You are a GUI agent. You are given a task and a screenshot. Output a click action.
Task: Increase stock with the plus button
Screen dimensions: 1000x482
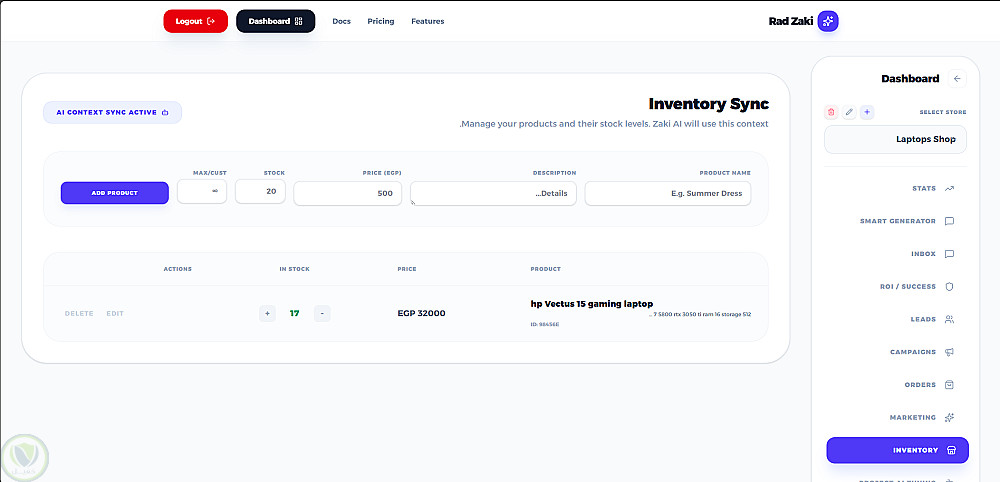pos(267,313)
